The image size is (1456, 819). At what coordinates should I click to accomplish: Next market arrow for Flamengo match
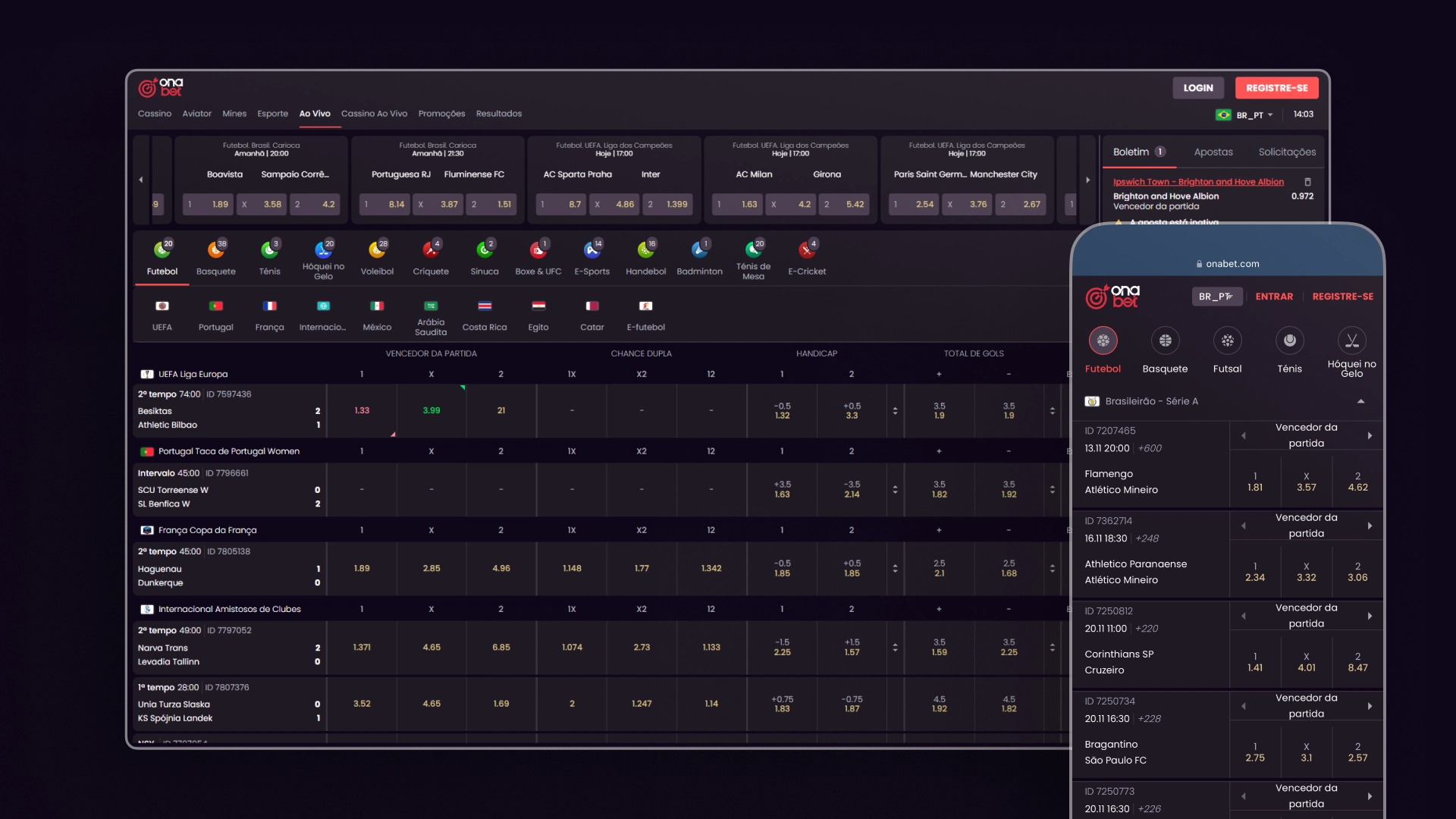coord(1370,435)
